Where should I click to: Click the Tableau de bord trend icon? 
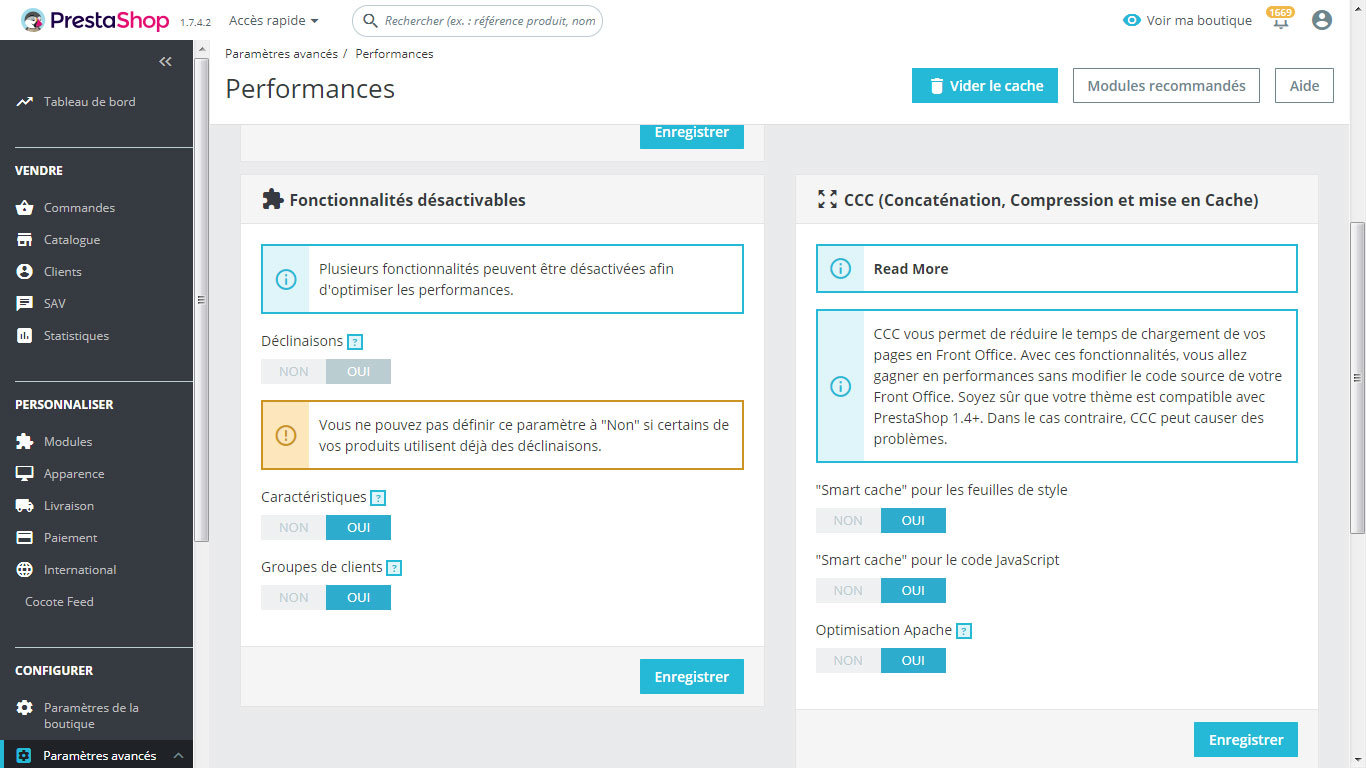pos(24,102)
